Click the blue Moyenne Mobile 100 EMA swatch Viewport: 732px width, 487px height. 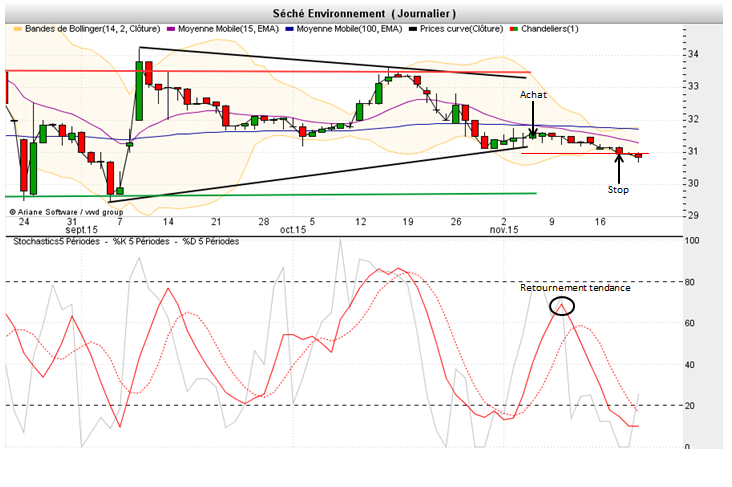[x=289, y=29]
